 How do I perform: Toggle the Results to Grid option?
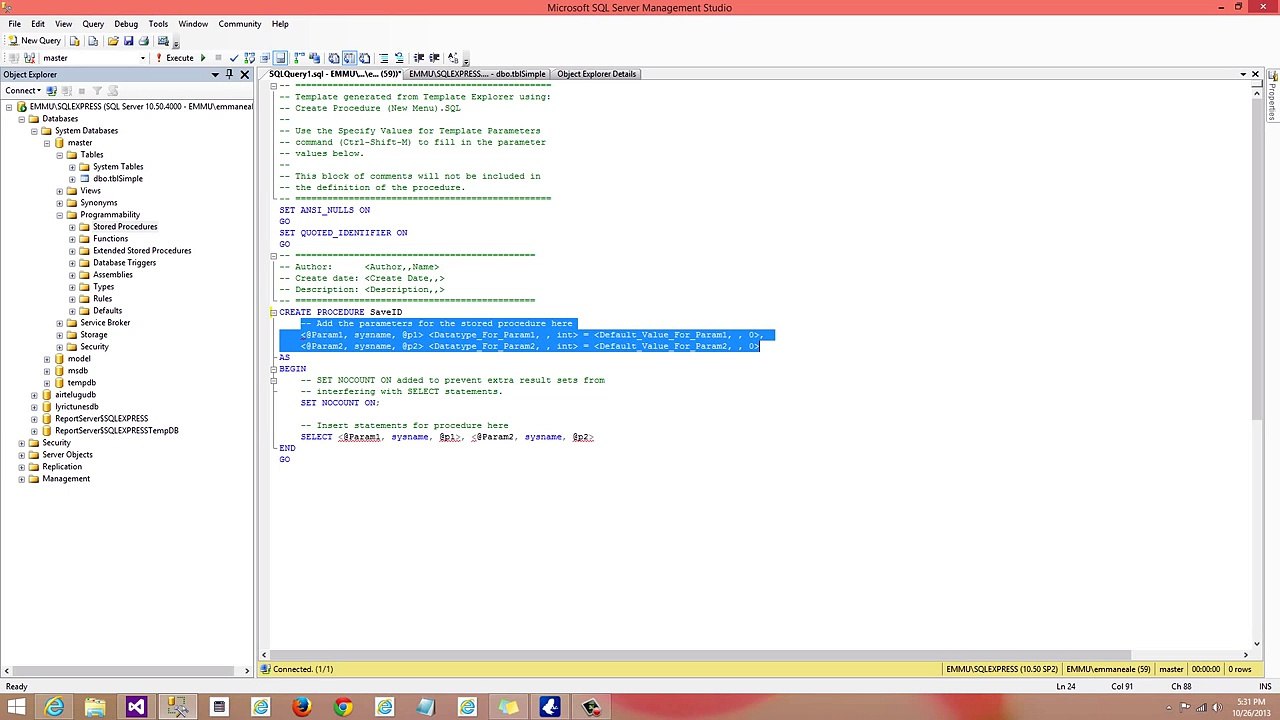point(349,58)
